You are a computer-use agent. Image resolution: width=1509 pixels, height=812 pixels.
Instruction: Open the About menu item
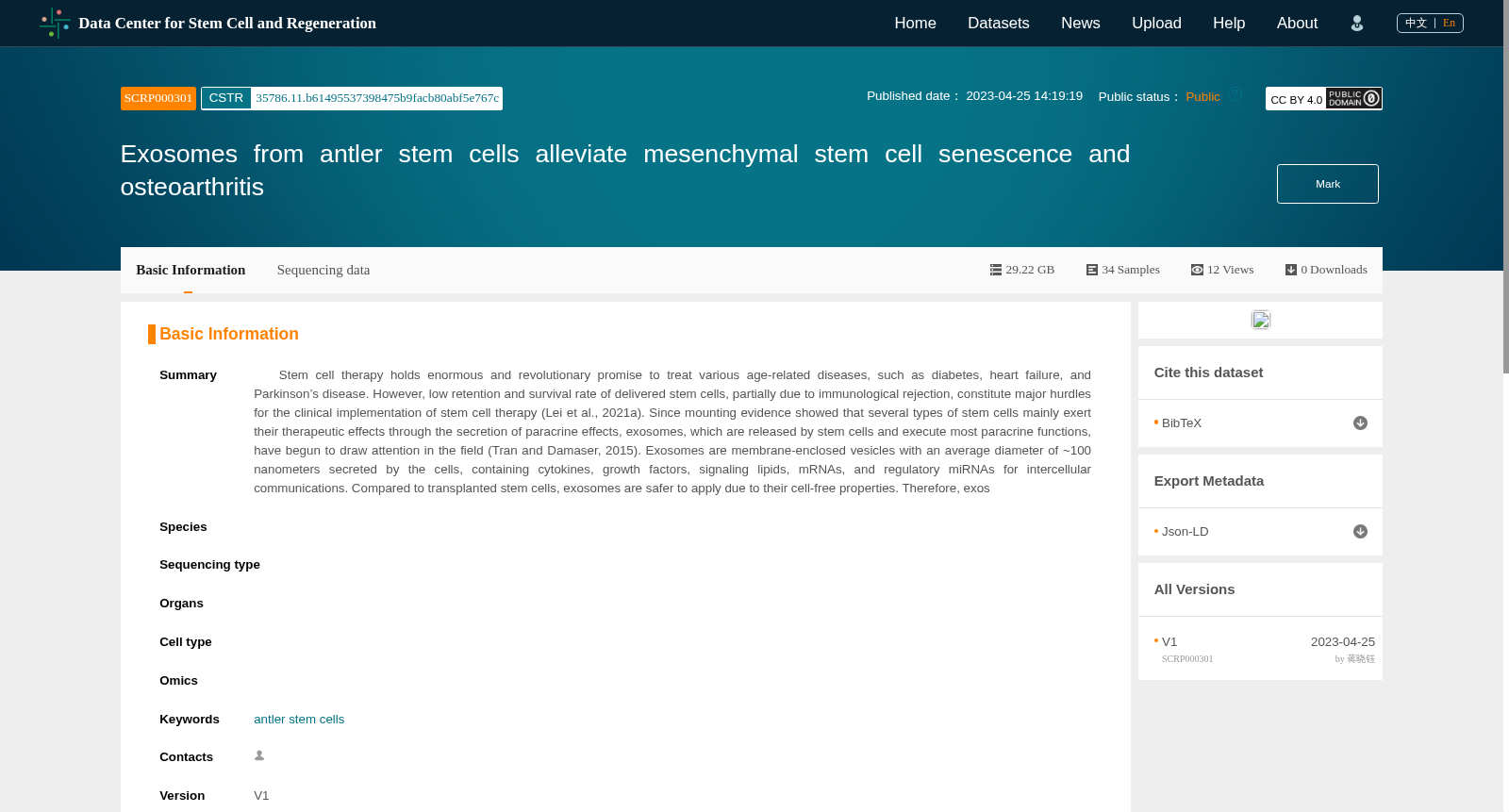coord(1297,24)
